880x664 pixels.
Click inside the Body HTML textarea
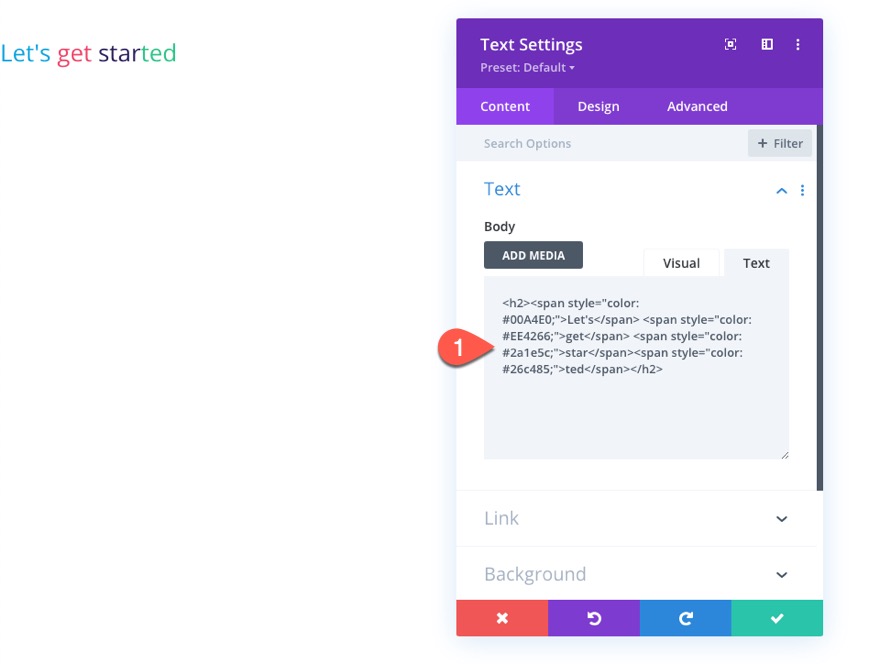pyautogui.click(x=636, y=368)
